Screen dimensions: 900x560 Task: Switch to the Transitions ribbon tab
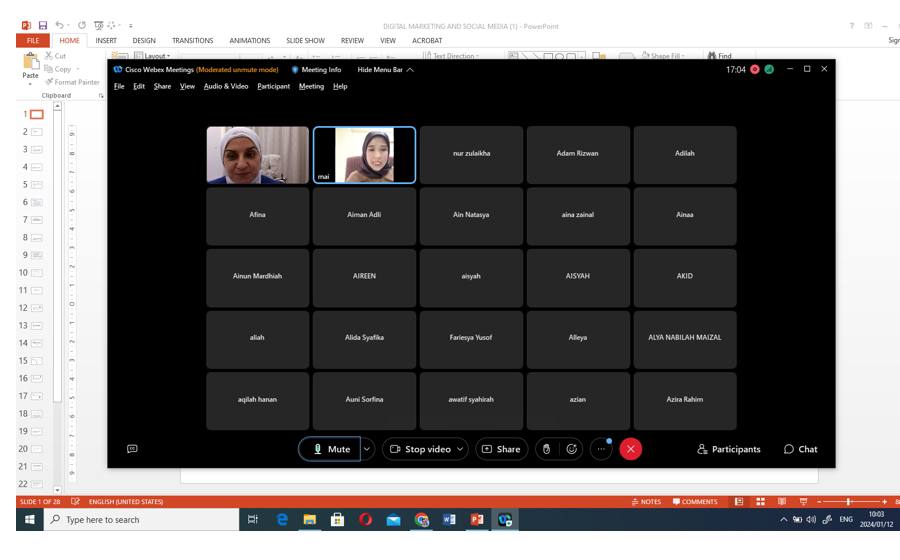point(192,41)
